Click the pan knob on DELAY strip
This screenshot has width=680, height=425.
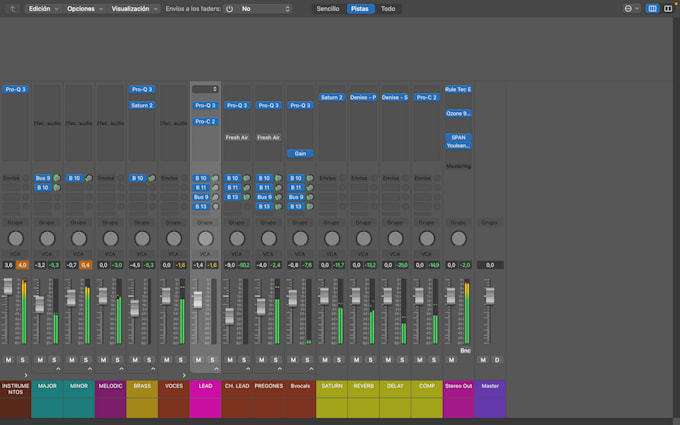point(395,239)
